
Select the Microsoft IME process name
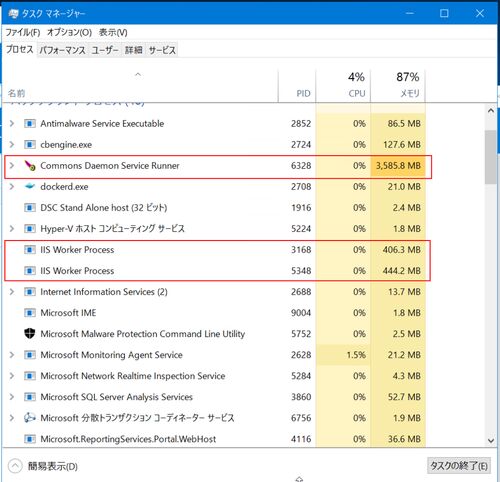(x=68, y=313)
